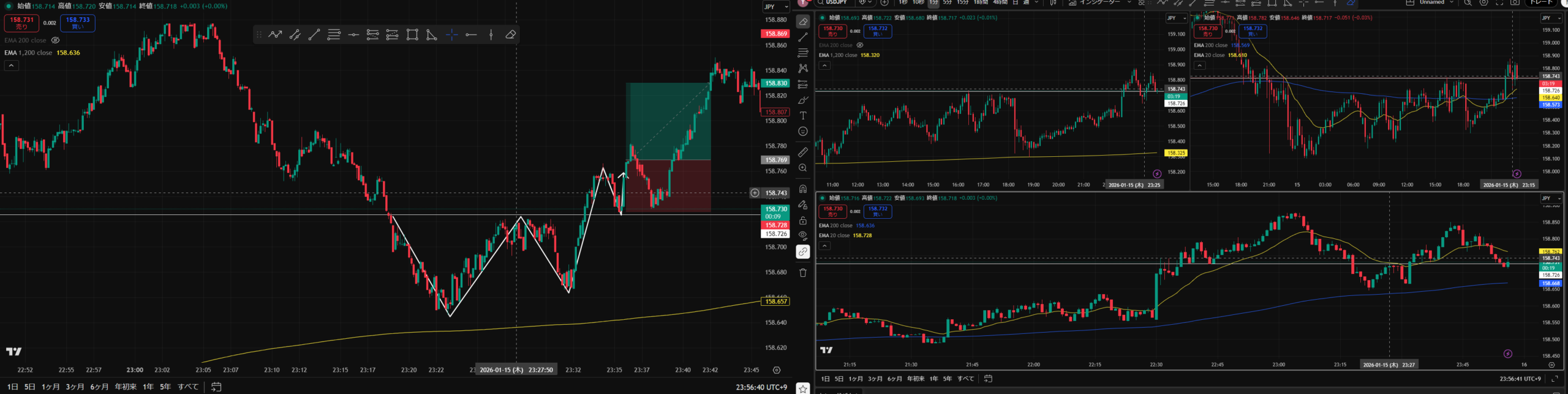1568x394 pixels.
Task: Select the crosshair cursor tool
Action: coord(451,35)
